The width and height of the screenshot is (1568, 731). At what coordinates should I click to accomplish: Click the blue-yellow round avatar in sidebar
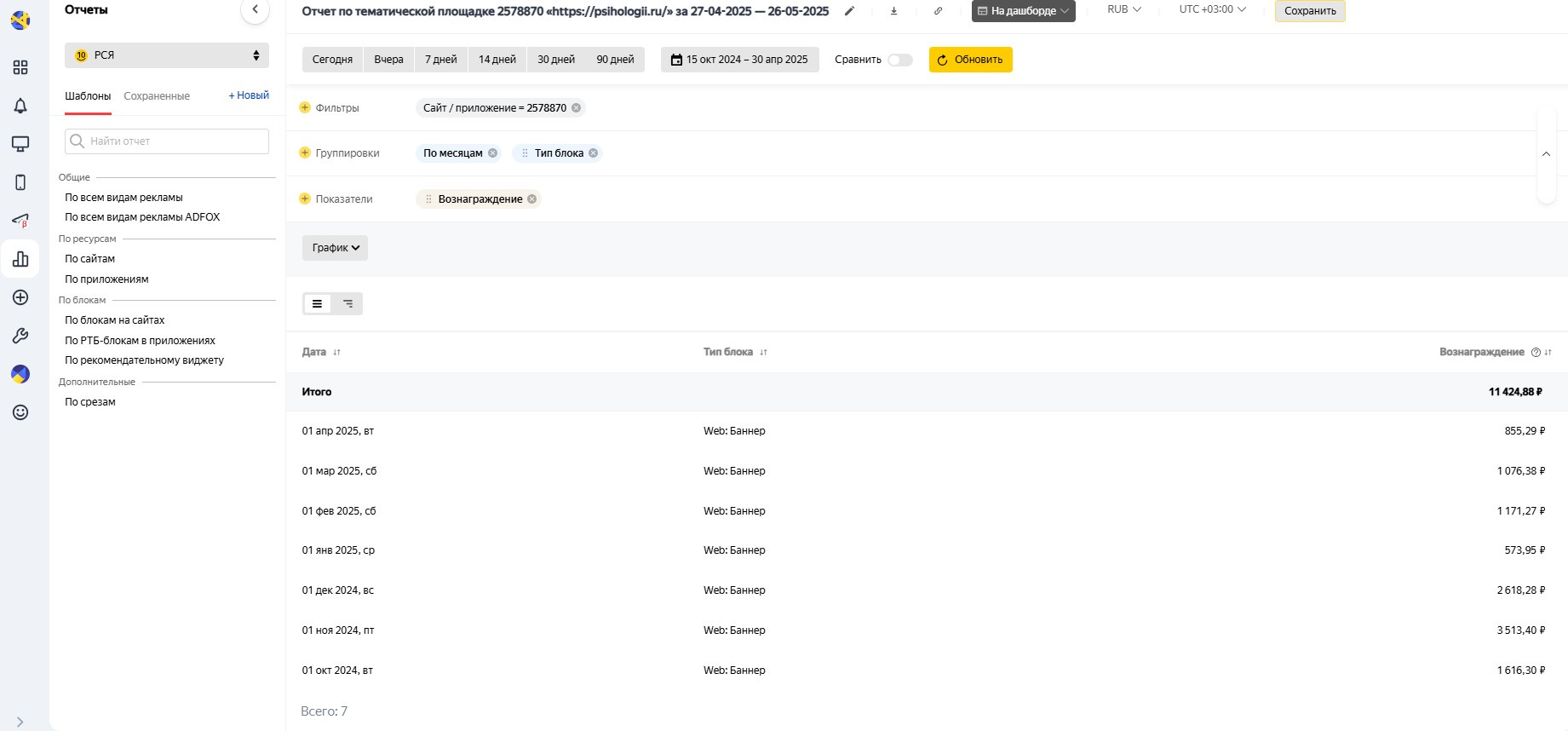pyautogui.click(x=20, y=374)
